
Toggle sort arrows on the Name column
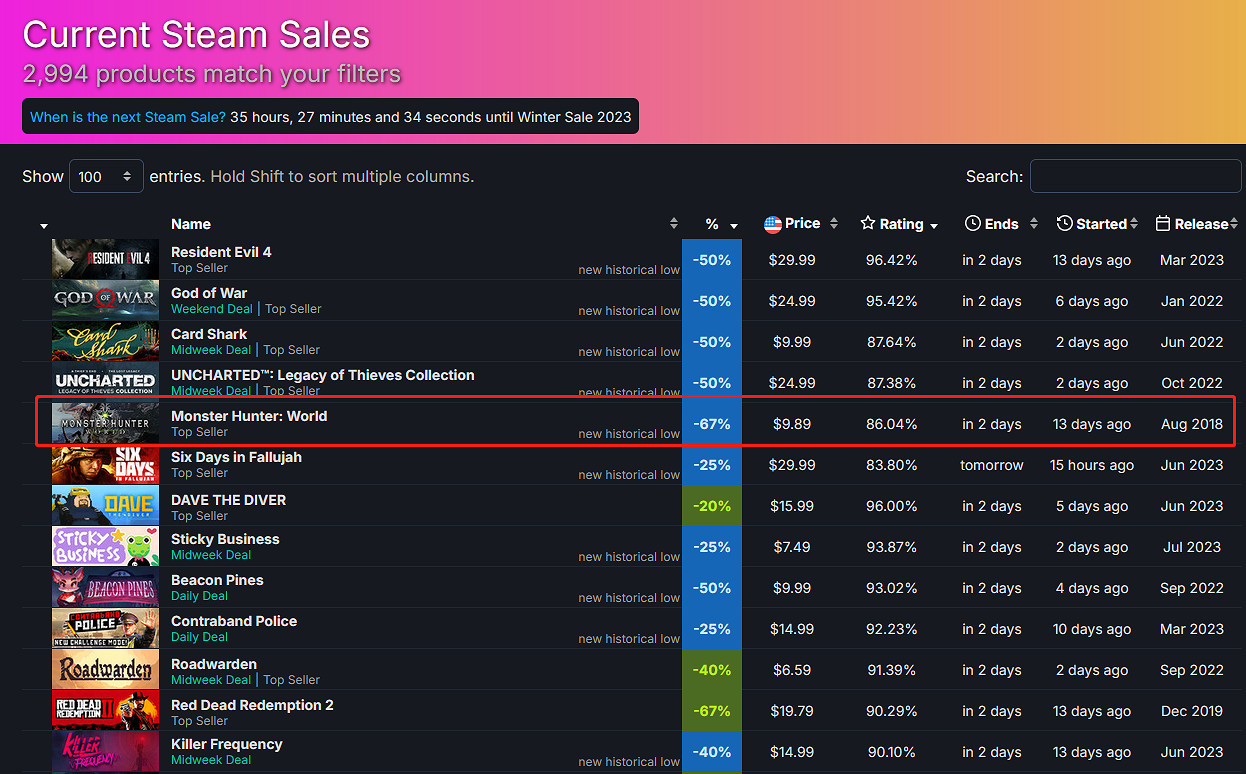pyautogui.click(x=674, y=224)
